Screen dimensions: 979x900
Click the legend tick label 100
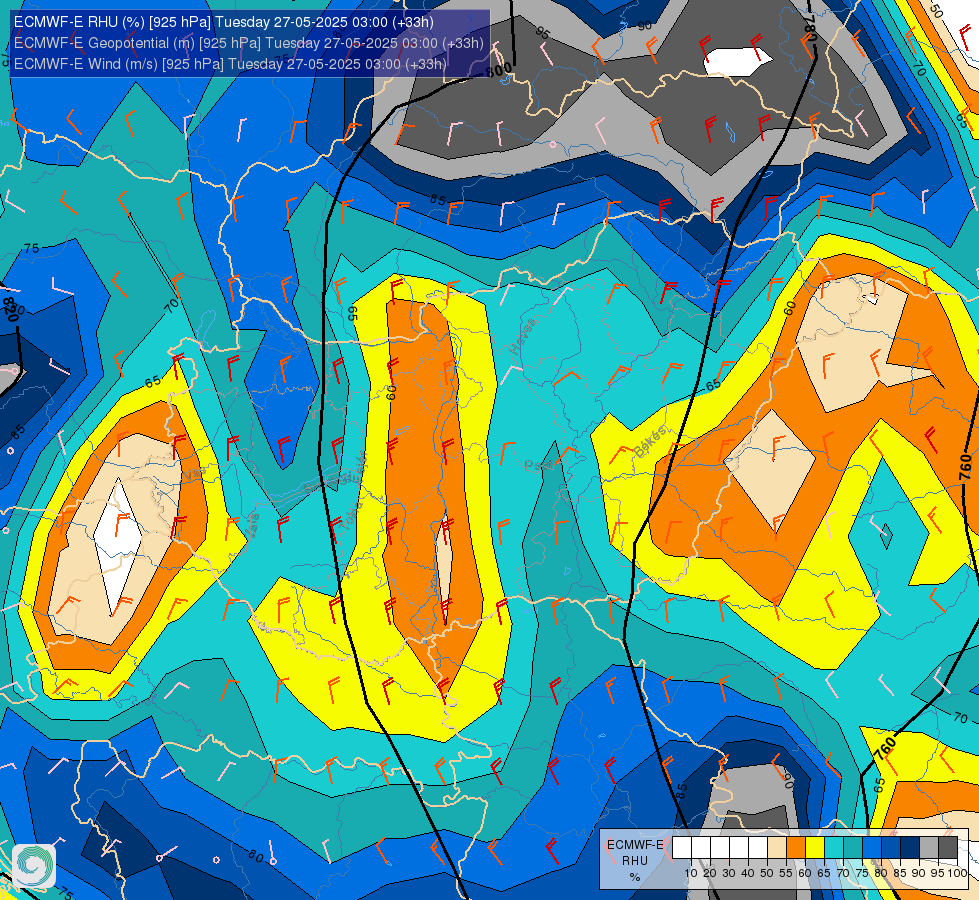click(x=957, y=873)
